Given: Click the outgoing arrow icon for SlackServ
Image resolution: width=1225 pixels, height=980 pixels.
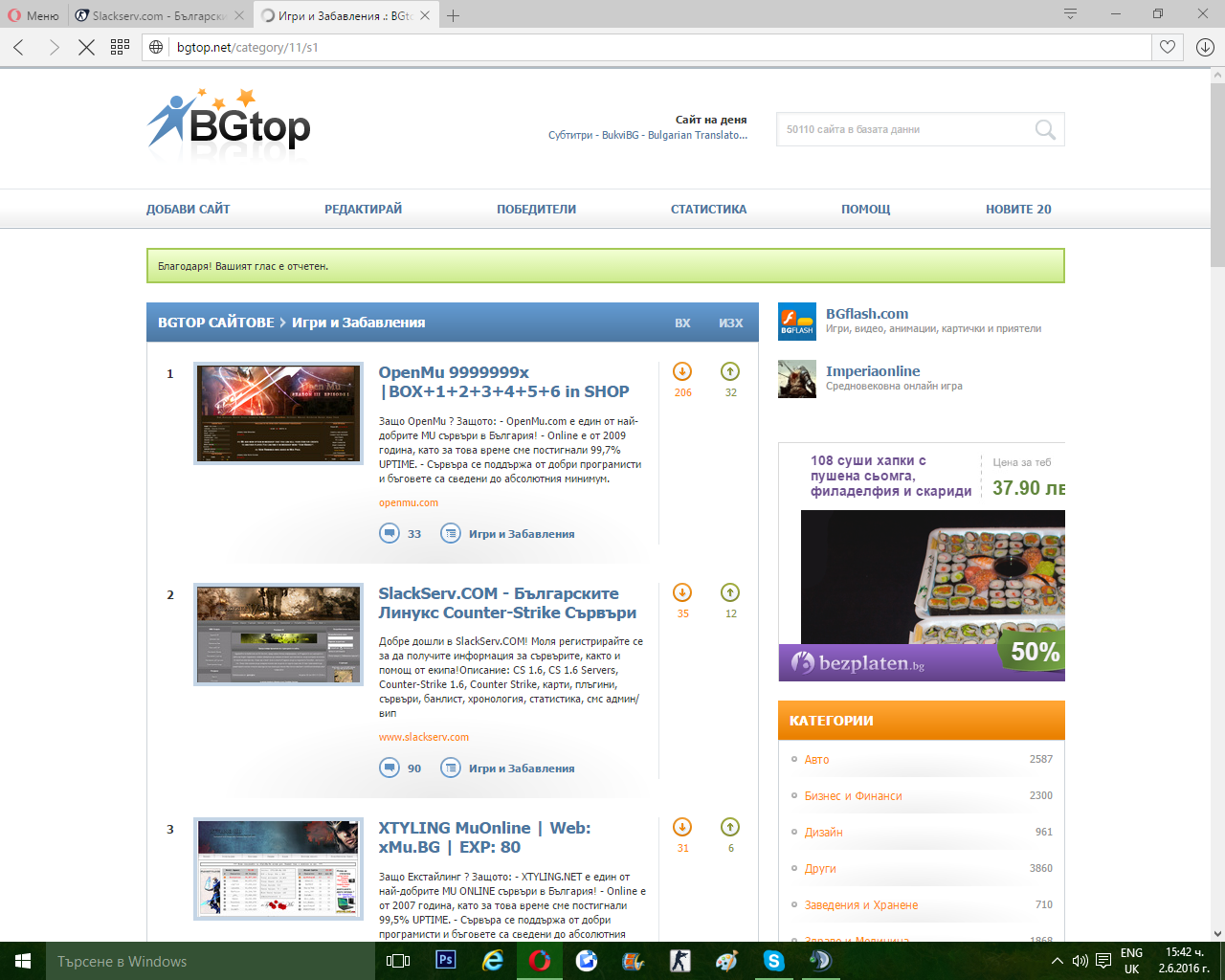Looking at the screenshot, I should (730, 592).
